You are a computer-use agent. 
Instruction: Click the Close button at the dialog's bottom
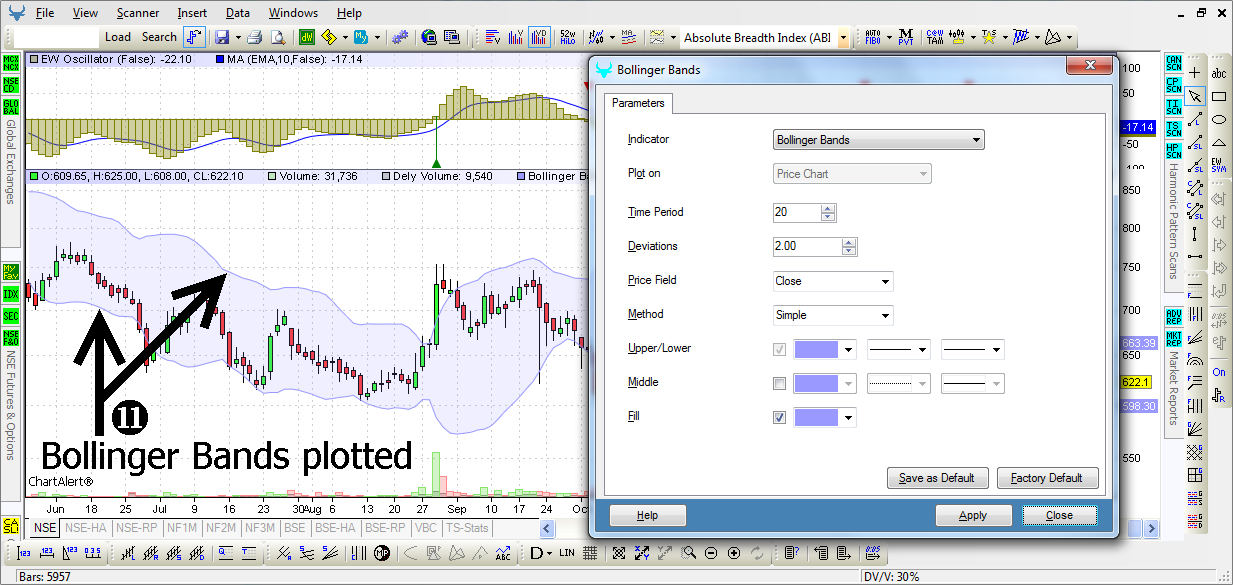pyautogui.click(x=1059, y=516)
